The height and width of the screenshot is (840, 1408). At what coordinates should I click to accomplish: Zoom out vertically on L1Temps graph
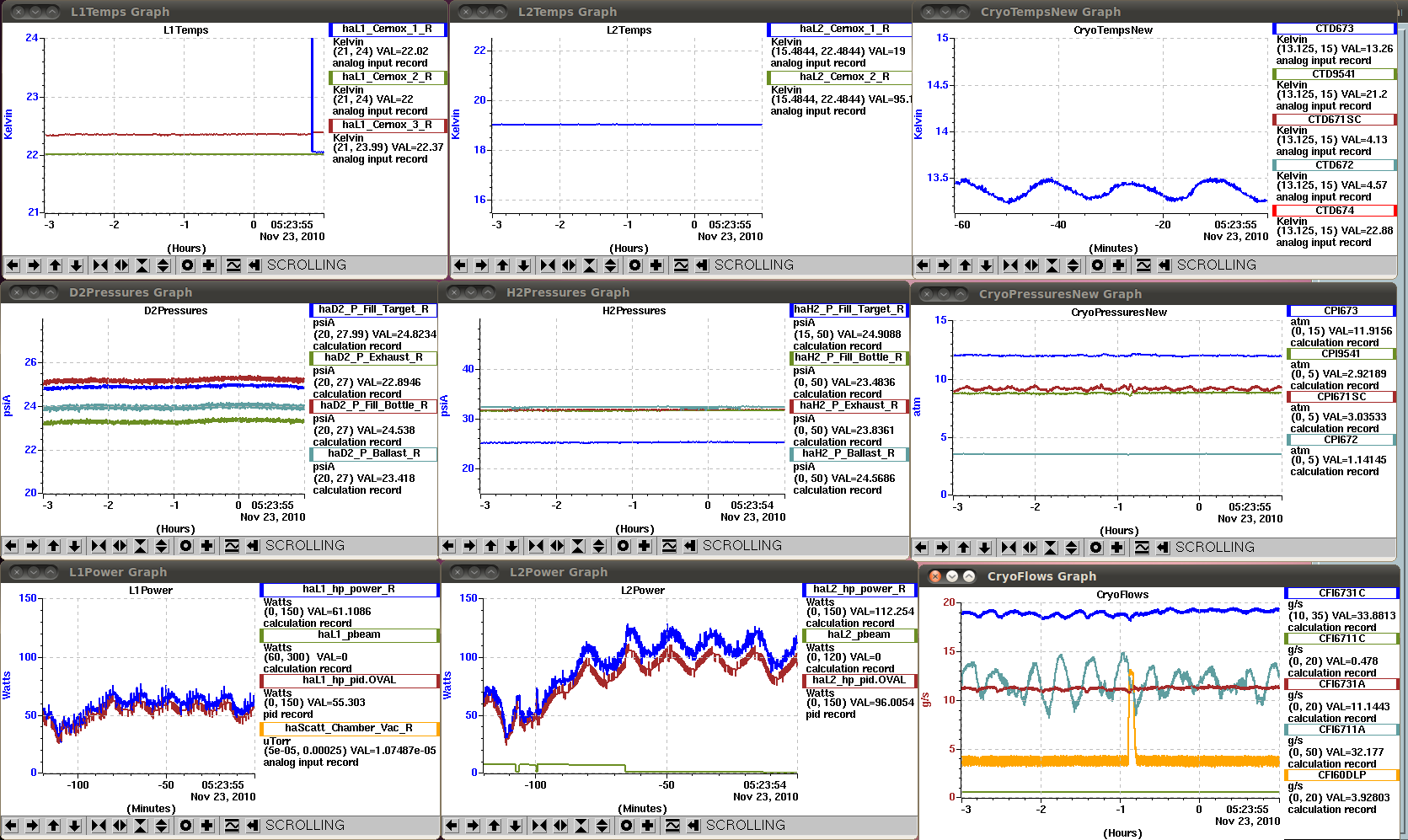(x=163, y=265)
